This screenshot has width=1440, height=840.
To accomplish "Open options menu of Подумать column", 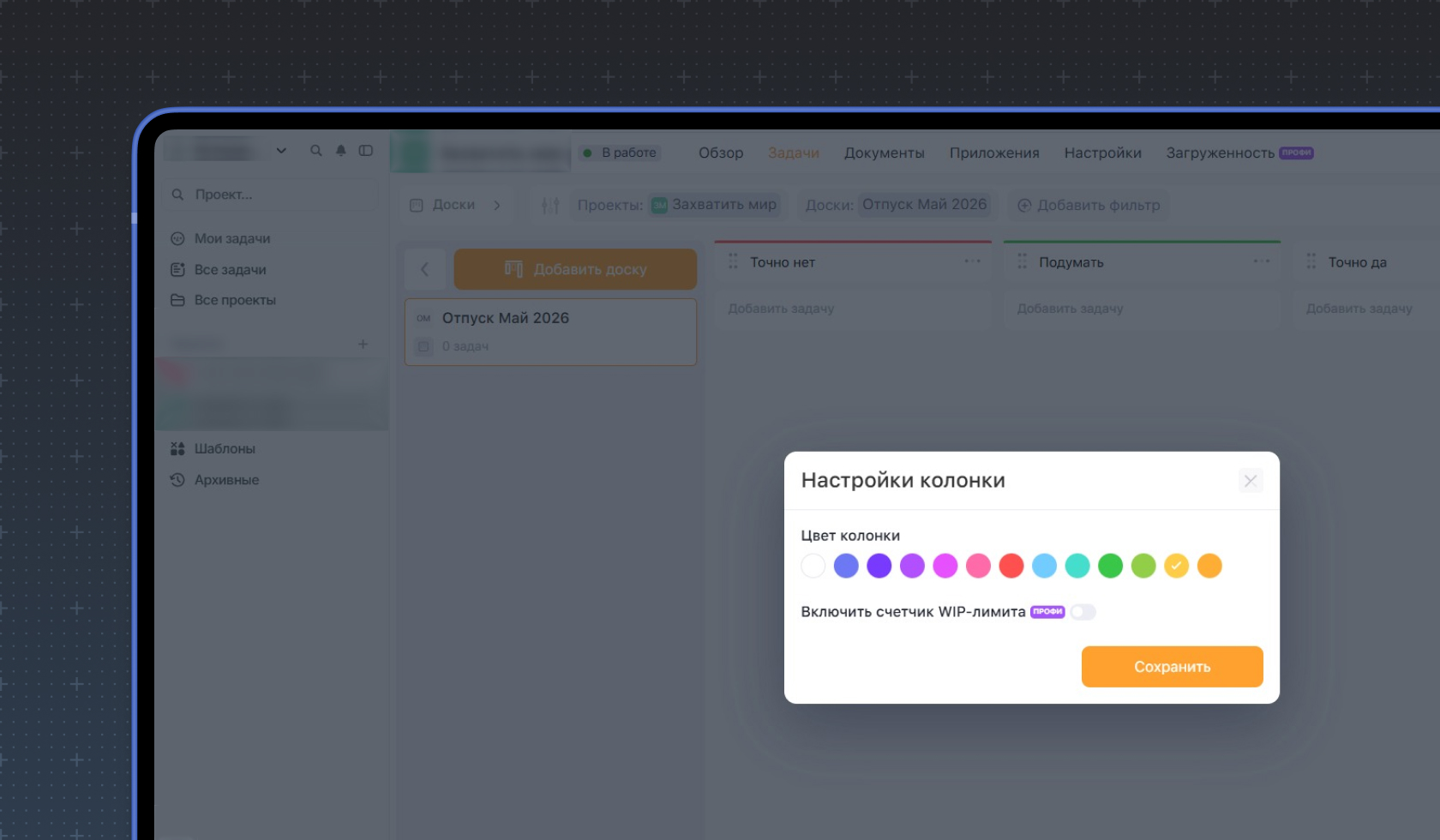I will (x=1262, y=261).
